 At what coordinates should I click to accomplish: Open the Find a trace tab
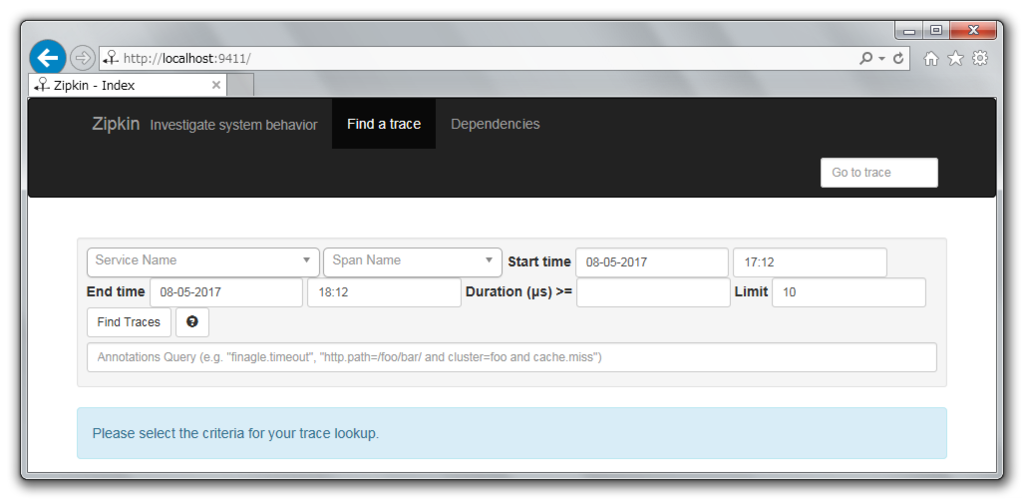click(x=384, y=124)
